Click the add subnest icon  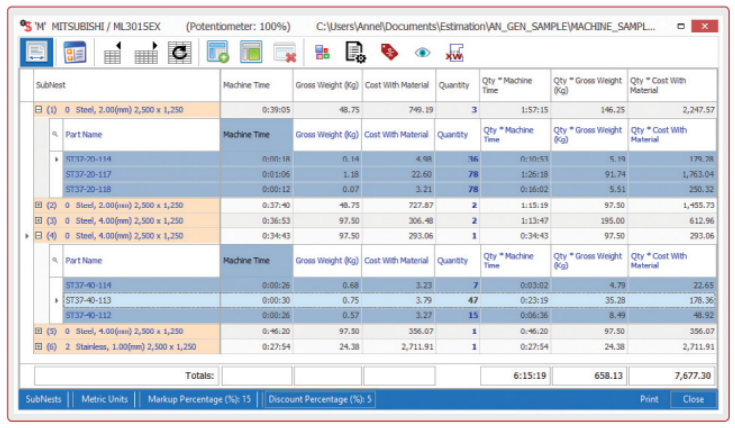coord(218,52)
